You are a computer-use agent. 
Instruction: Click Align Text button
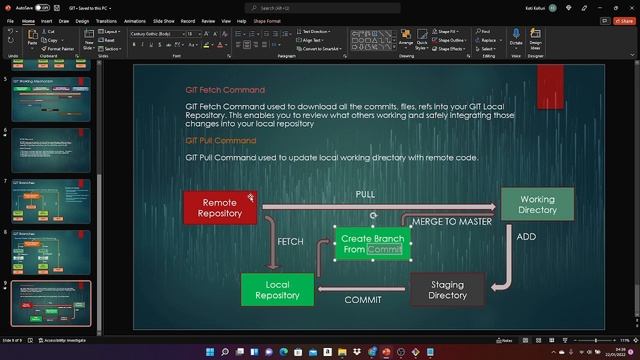pyautogui.click(x=310, y=40)
